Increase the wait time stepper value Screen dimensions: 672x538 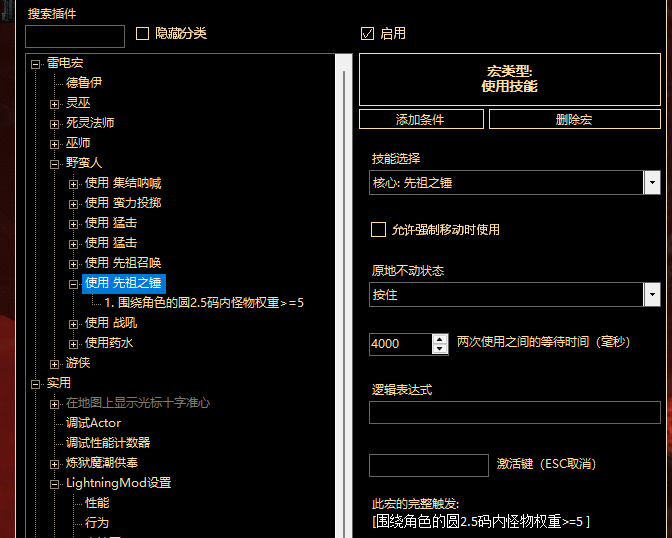point(440,338)
